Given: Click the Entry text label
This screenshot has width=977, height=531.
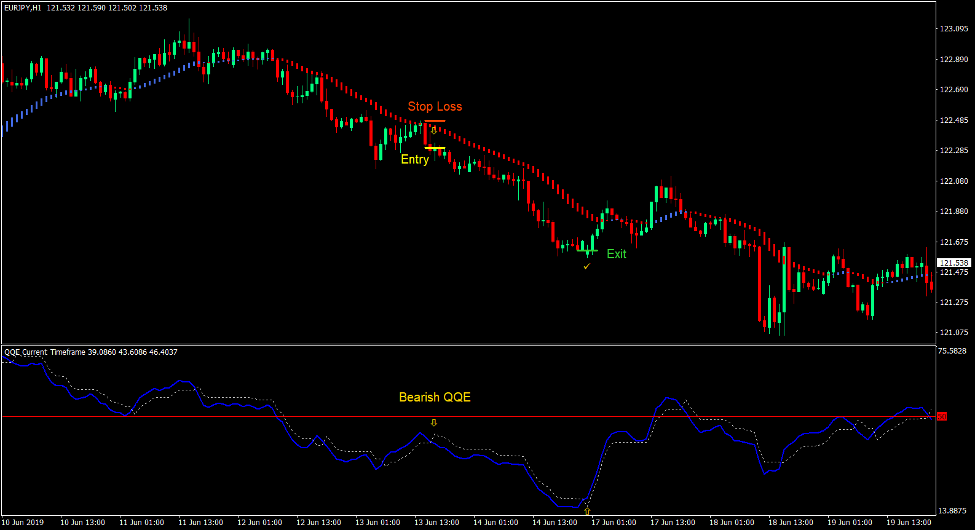Looking at the screenshot, I should tap(415, 160).
